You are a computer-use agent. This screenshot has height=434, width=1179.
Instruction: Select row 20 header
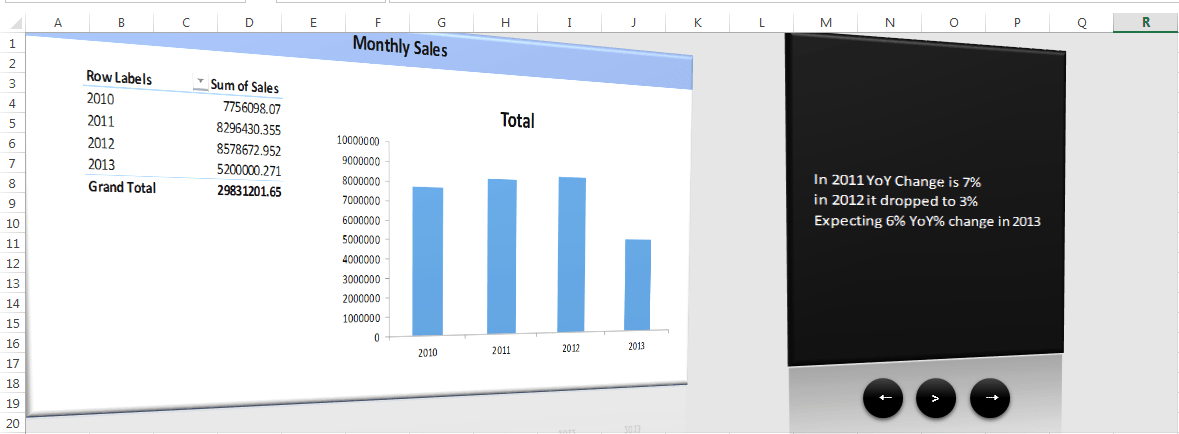click(13, 423)
